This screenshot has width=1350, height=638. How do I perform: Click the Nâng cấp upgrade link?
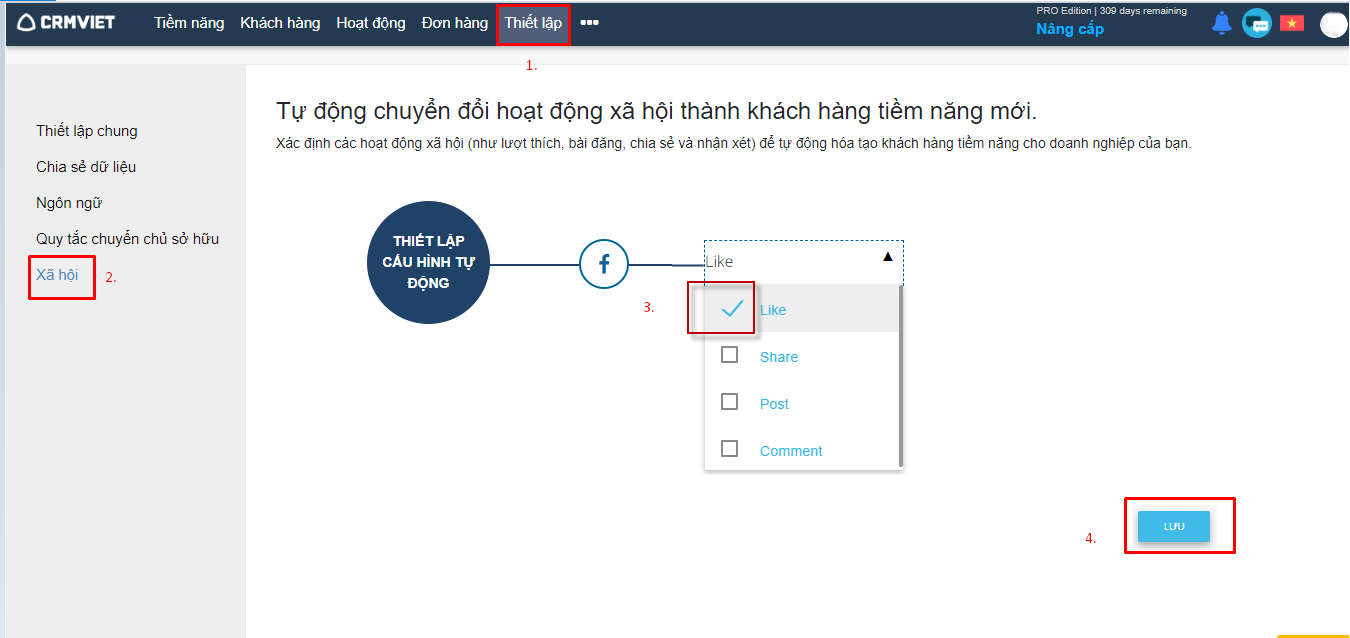(x=1069, y=29)
